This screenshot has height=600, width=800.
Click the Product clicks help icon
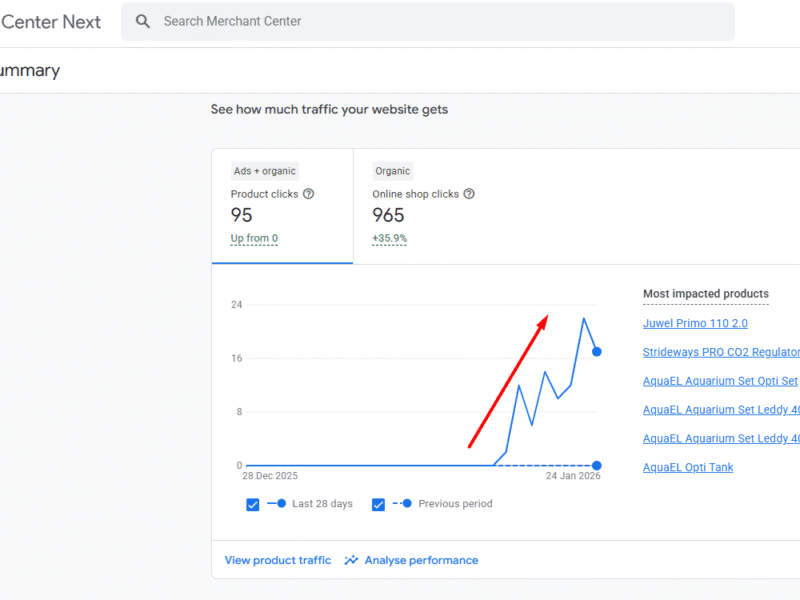309,194
